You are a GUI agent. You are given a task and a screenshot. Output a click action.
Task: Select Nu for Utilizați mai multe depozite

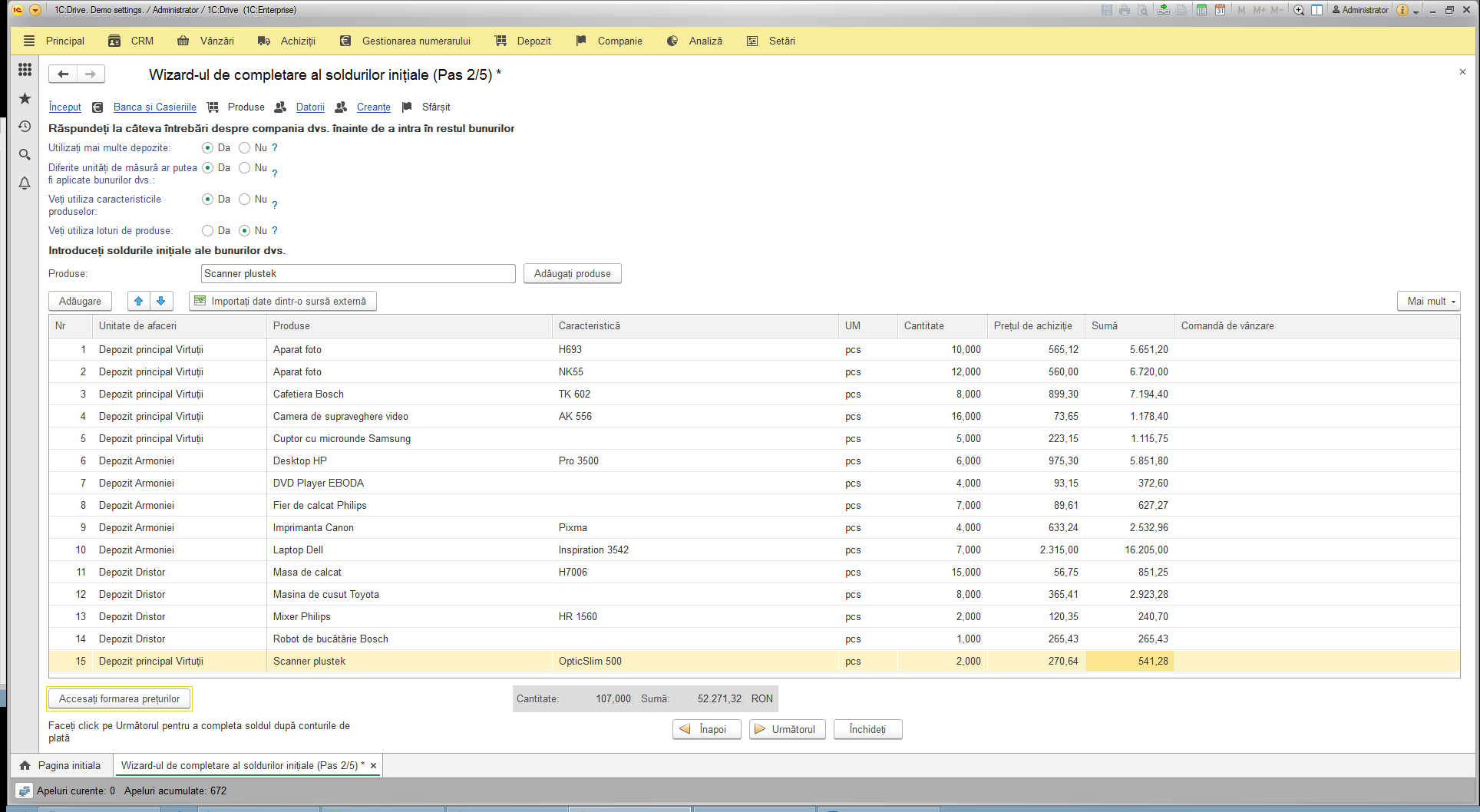pyautogui.click(x=244, y=147)
